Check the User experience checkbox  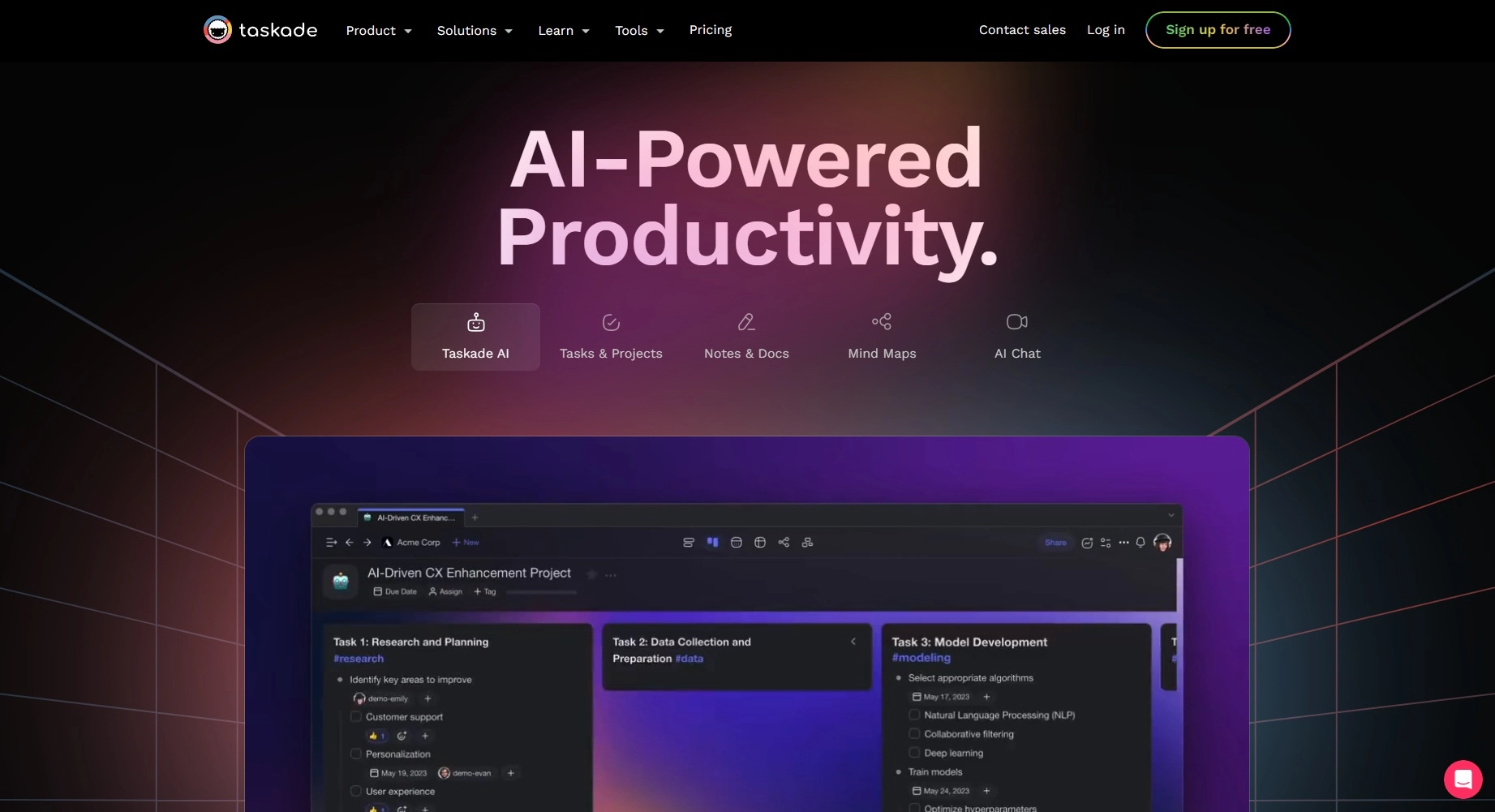pyautogui.click(x=355, y=791)
